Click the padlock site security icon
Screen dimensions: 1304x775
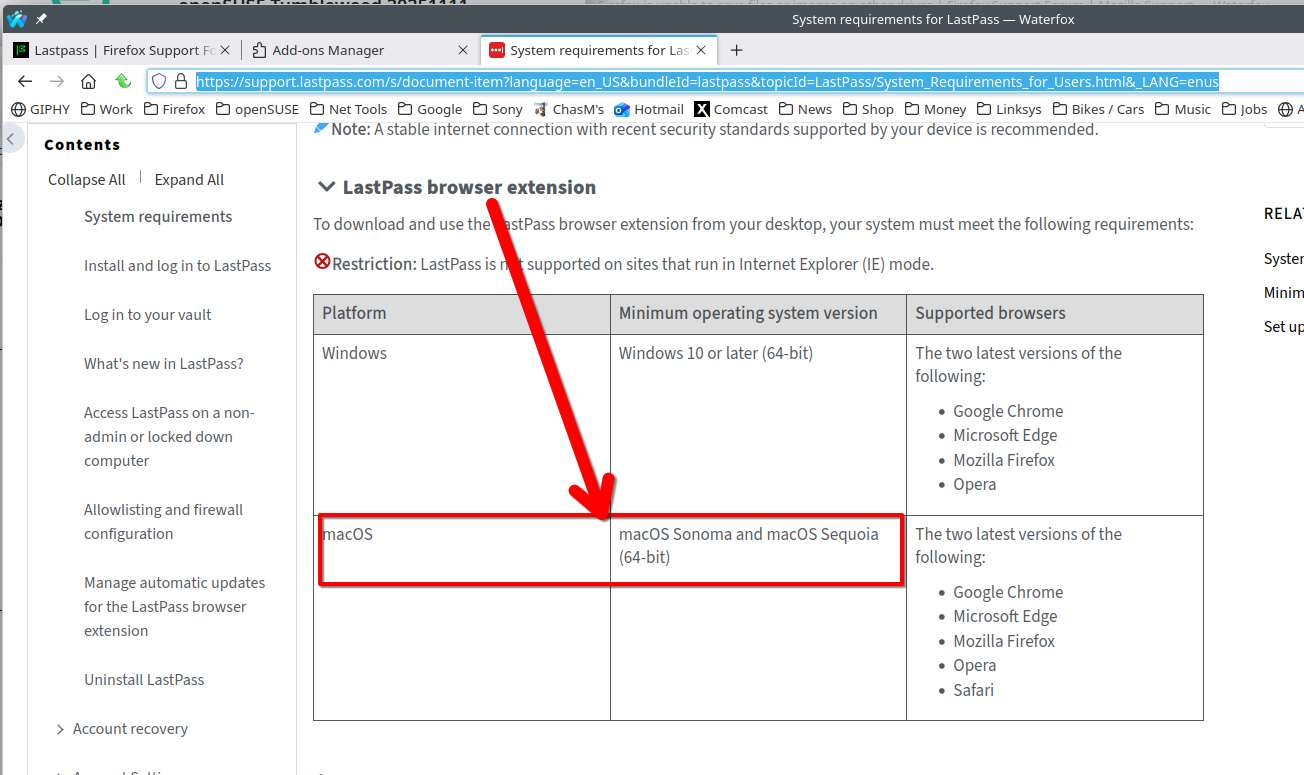(181, 82)
